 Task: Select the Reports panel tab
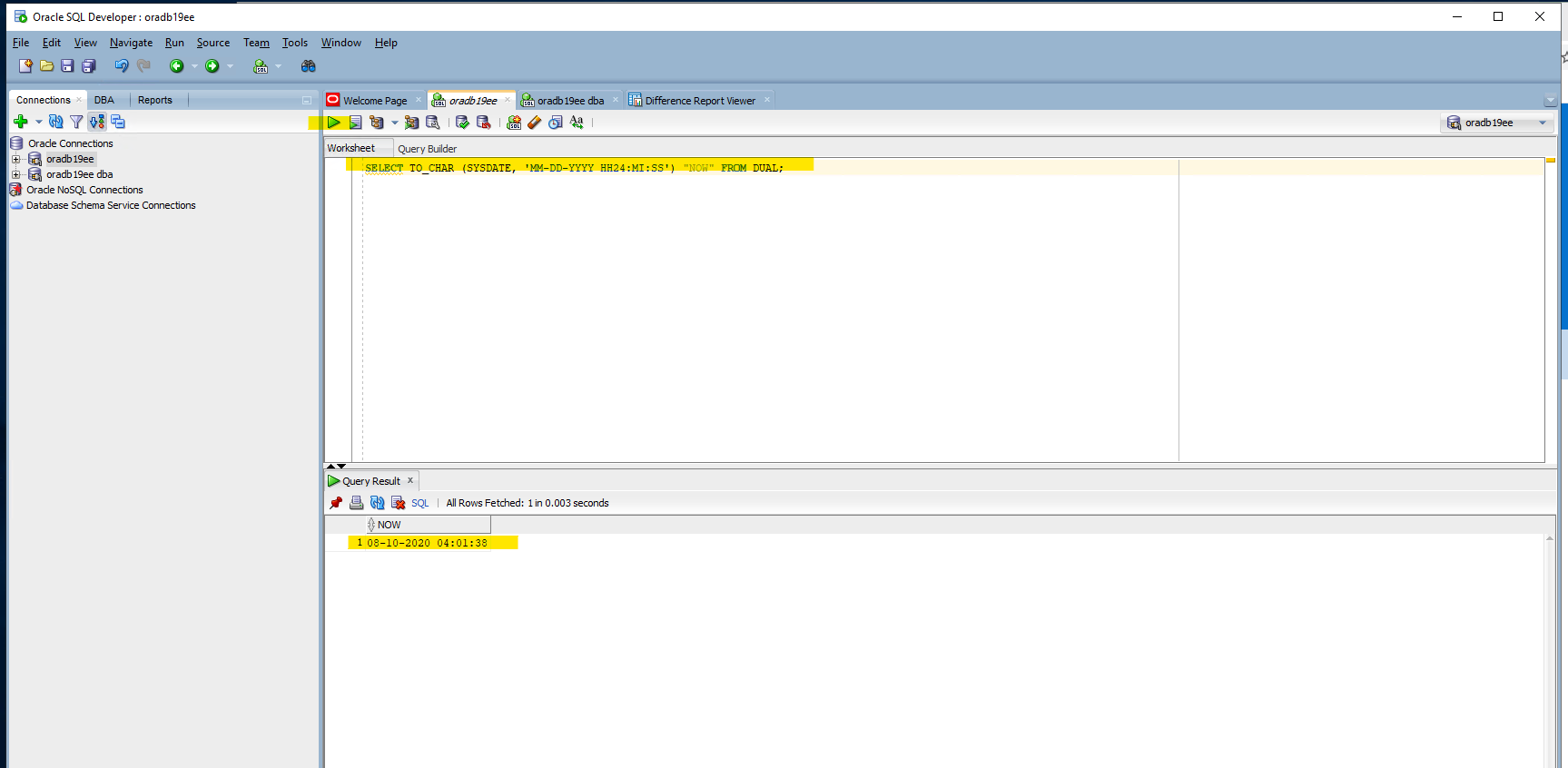pyautogui.click(x=155, y=100)
